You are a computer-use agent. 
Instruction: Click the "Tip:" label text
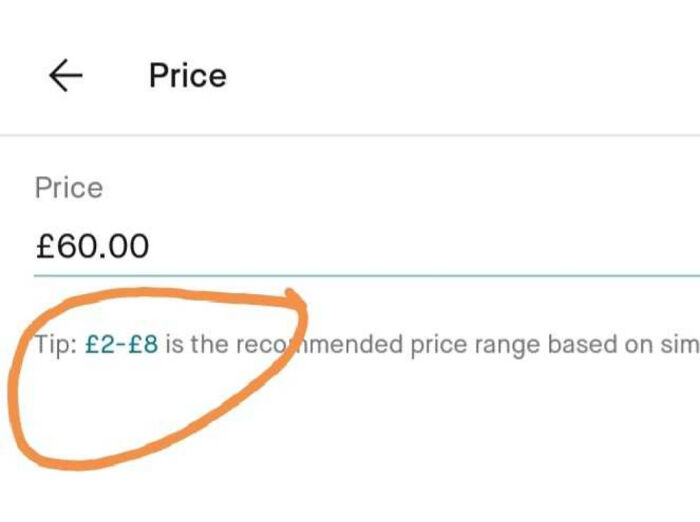click(50, 346)
